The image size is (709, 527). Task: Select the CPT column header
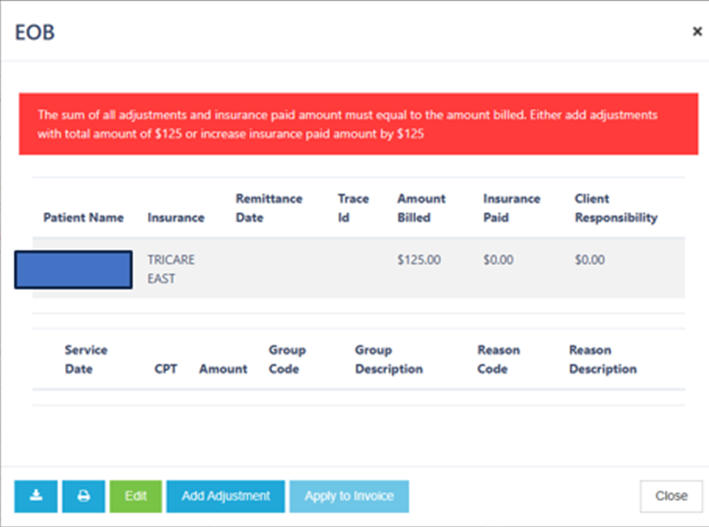pos(166,369)
